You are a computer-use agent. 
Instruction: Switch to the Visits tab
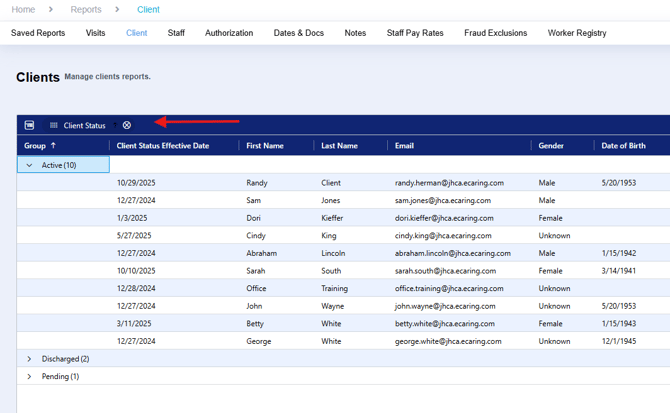(x=95, y=33)
